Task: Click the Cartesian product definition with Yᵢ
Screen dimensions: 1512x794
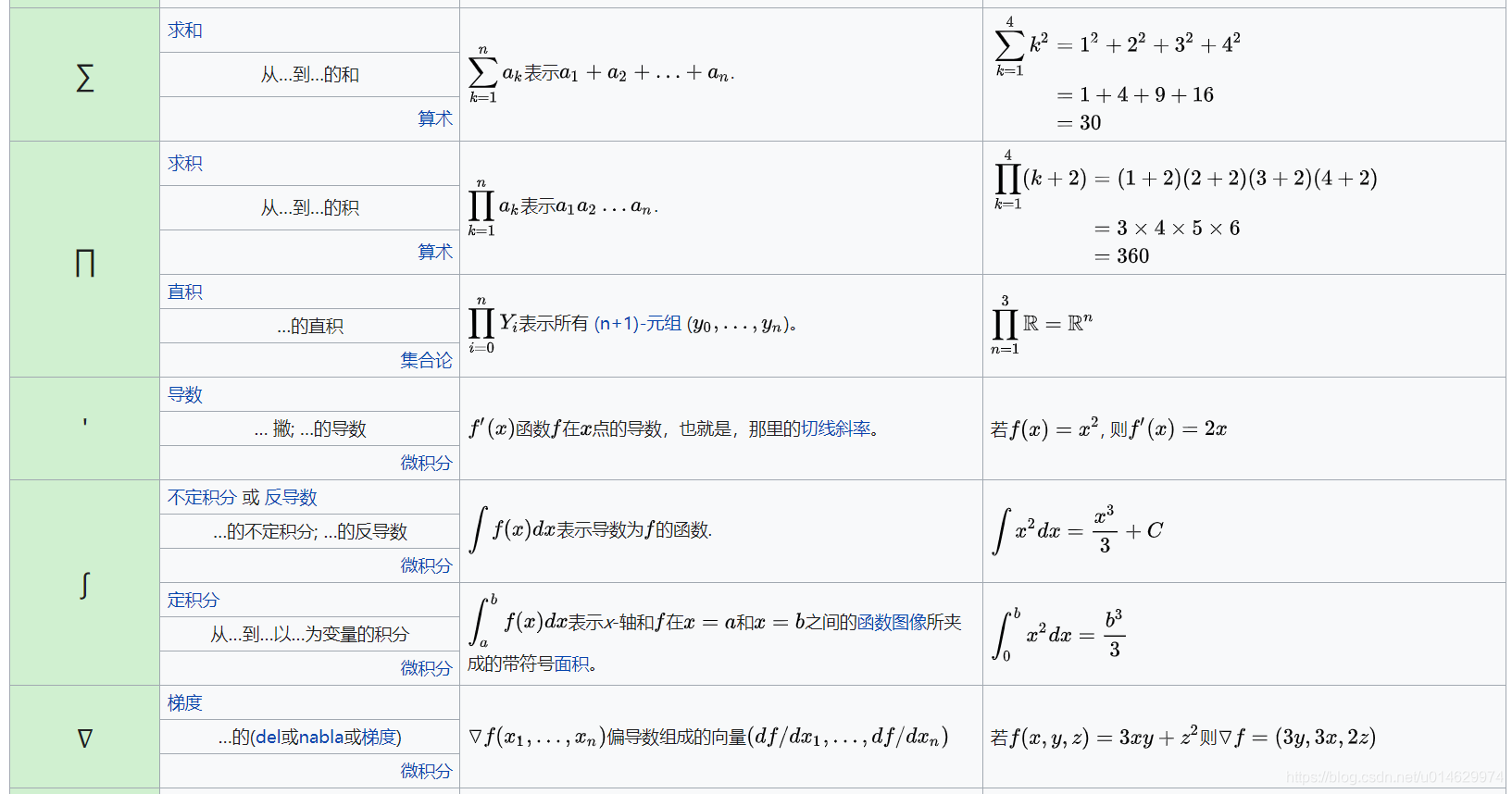Action: (632, 325)
